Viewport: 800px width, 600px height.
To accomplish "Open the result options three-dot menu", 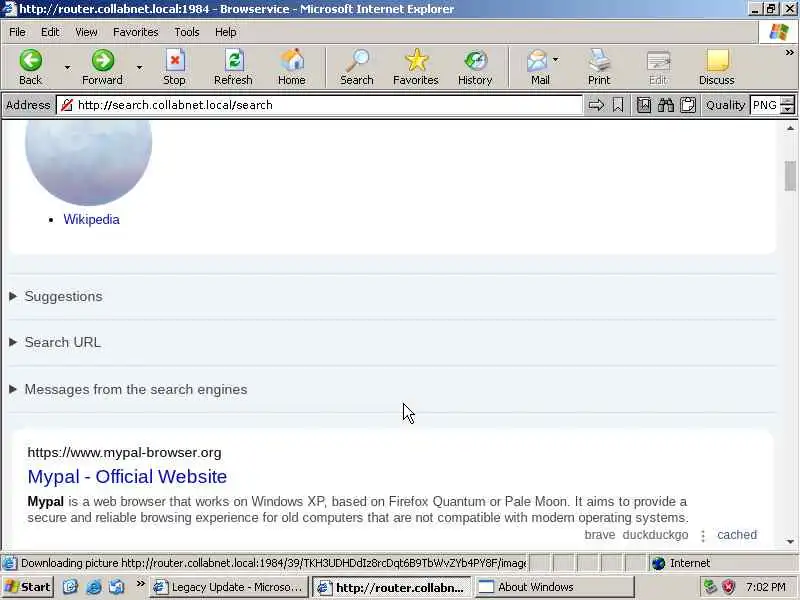I will [703, 535].
